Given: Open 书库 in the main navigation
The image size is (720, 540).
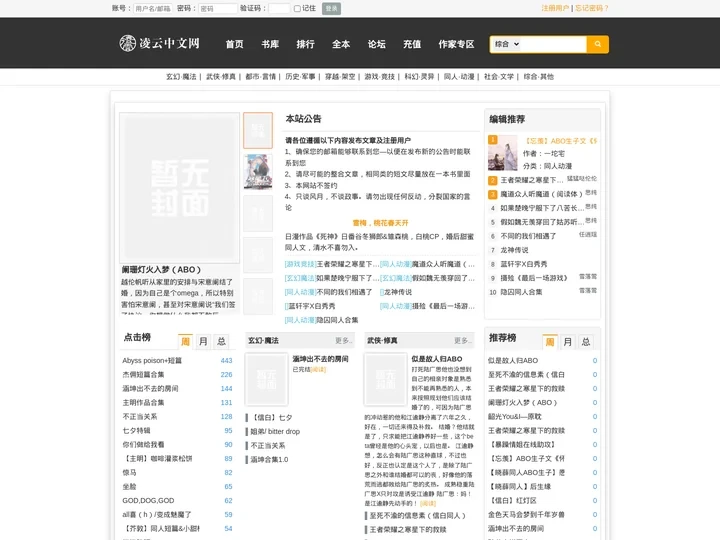Looking at the screenshot, I should [270, 44].
